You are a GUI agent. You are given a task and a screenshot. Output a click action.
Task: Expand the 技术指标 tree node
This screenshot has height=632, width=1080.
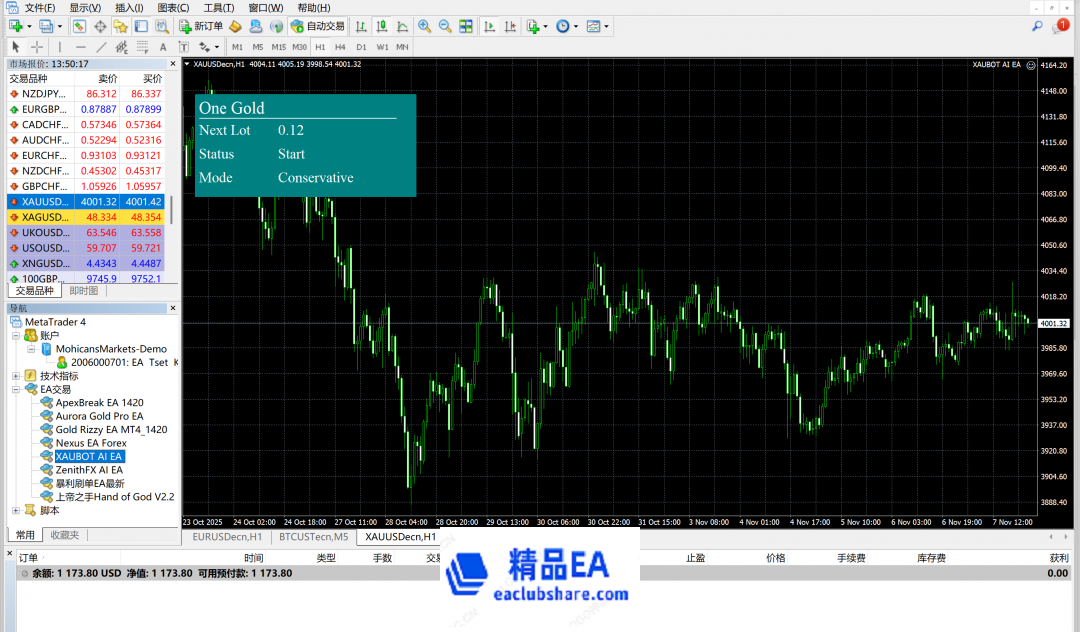click(x=16, y=376)
